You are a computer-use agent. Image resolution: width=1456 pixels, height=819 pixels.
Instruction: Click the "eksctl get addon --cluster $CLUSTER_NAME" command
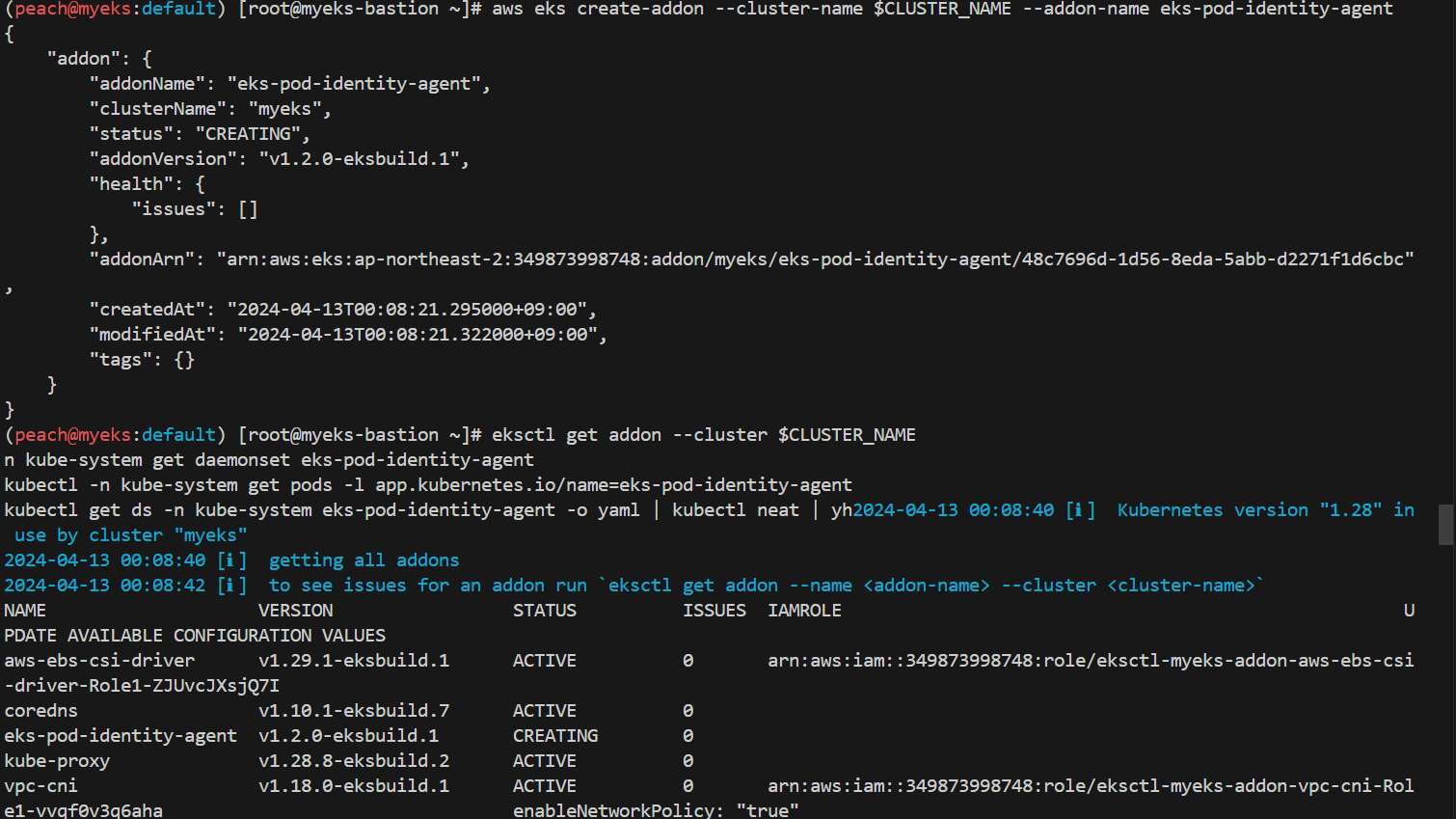[704, 435]
